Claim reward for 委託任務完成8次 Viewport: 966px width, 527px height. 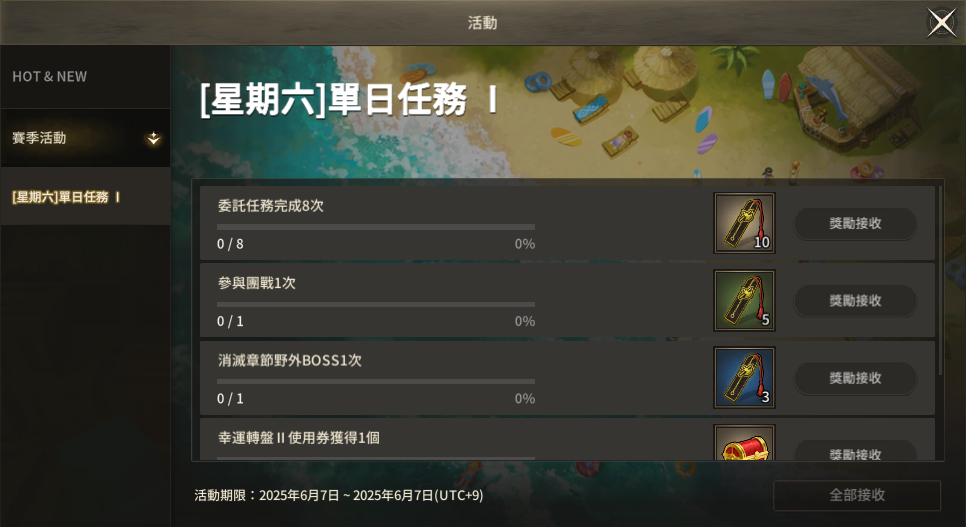pos(855,223)
